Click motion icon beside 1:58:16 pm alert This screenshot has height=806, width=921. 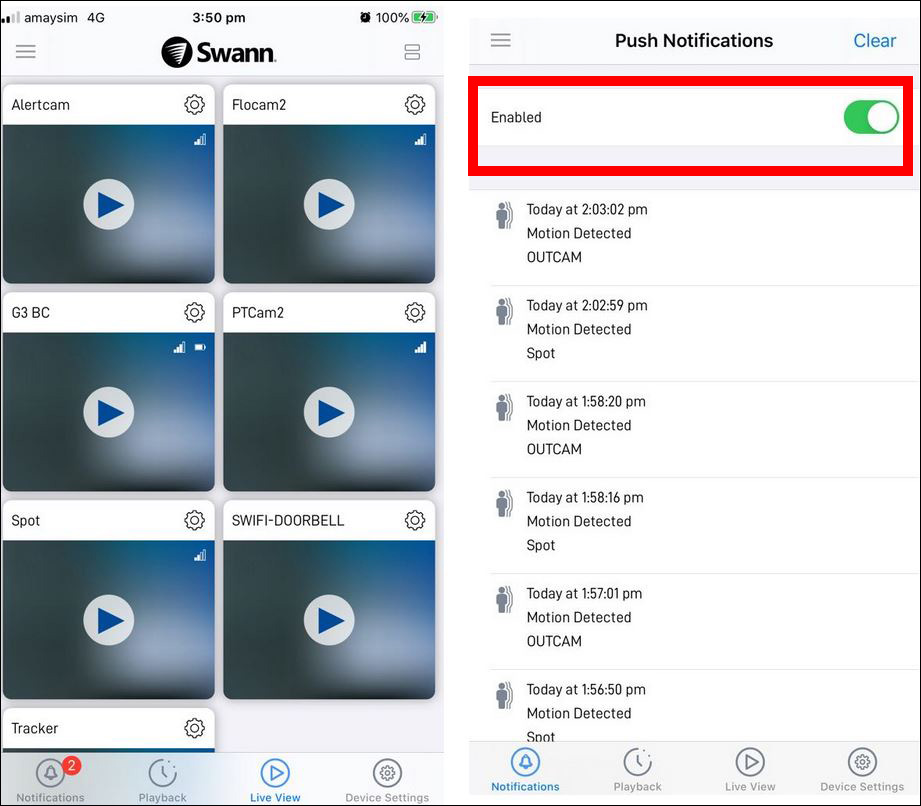pyautogui.click(x=504, y=503)
